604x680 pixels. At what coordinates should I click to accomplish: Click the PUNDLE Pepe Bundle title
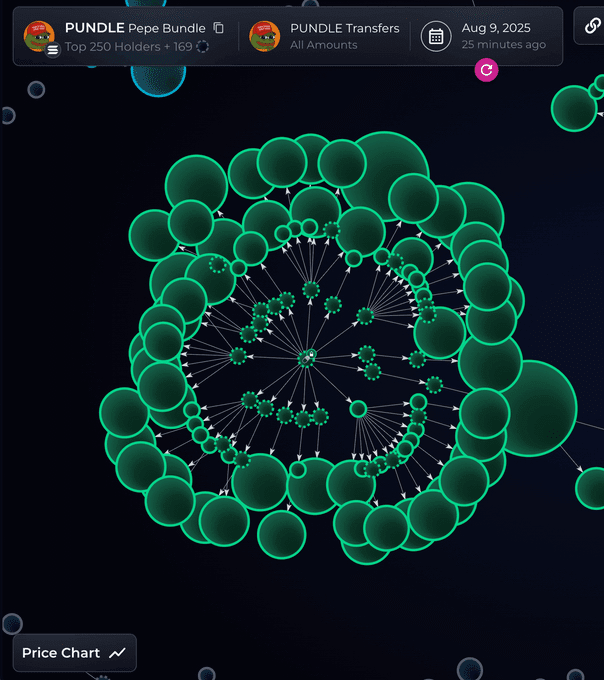click(135, 28)
